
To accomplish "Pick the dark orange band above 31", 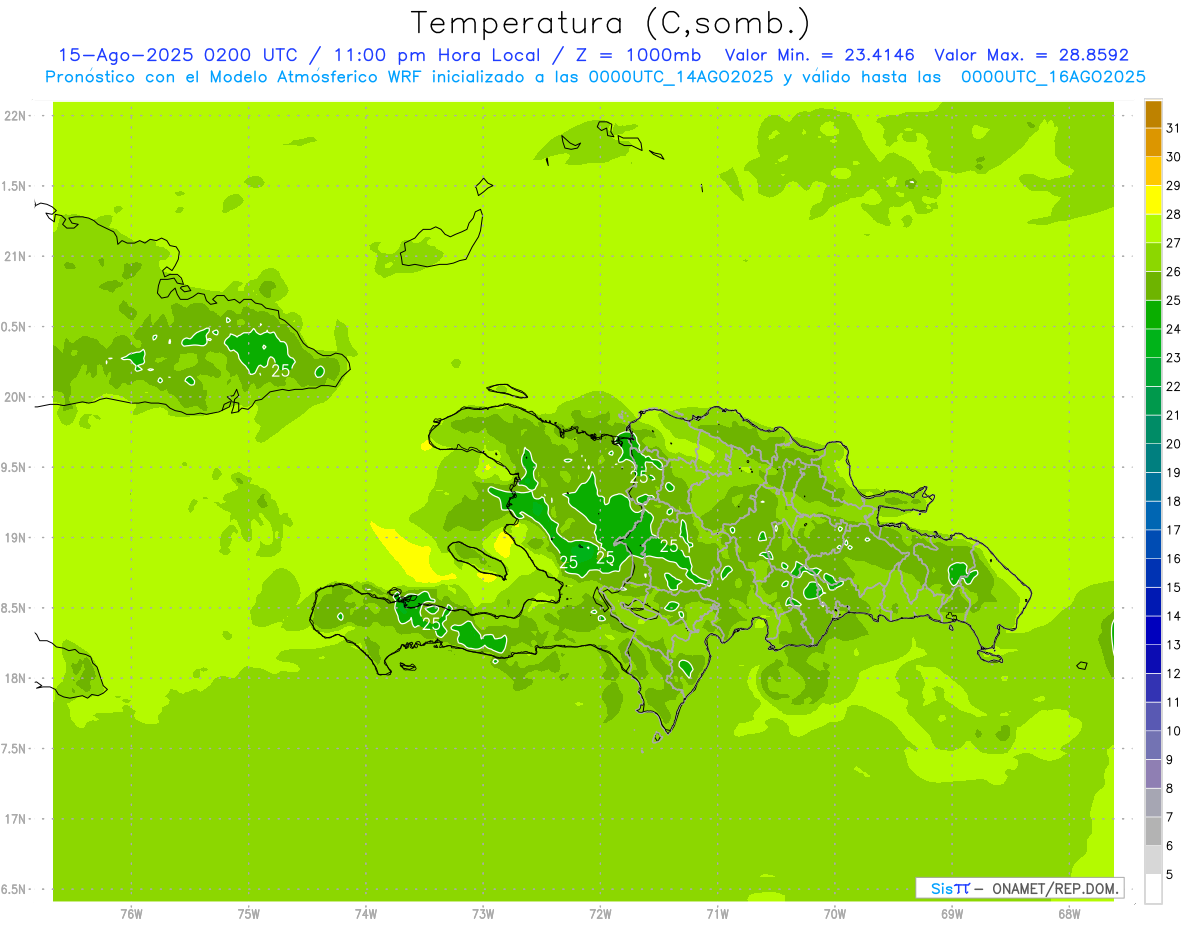I will pyautogui.click(x=1154, y=114).
